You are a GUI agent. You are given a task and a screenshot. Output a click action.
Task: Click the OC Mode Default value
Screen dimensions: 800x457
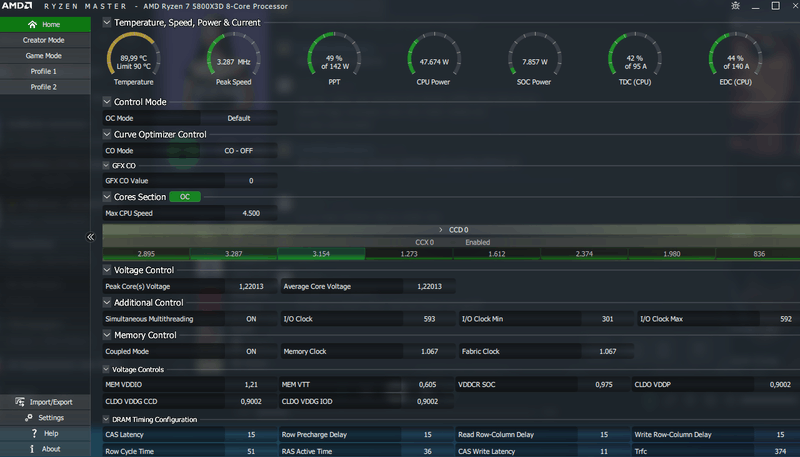click(238, 118)
